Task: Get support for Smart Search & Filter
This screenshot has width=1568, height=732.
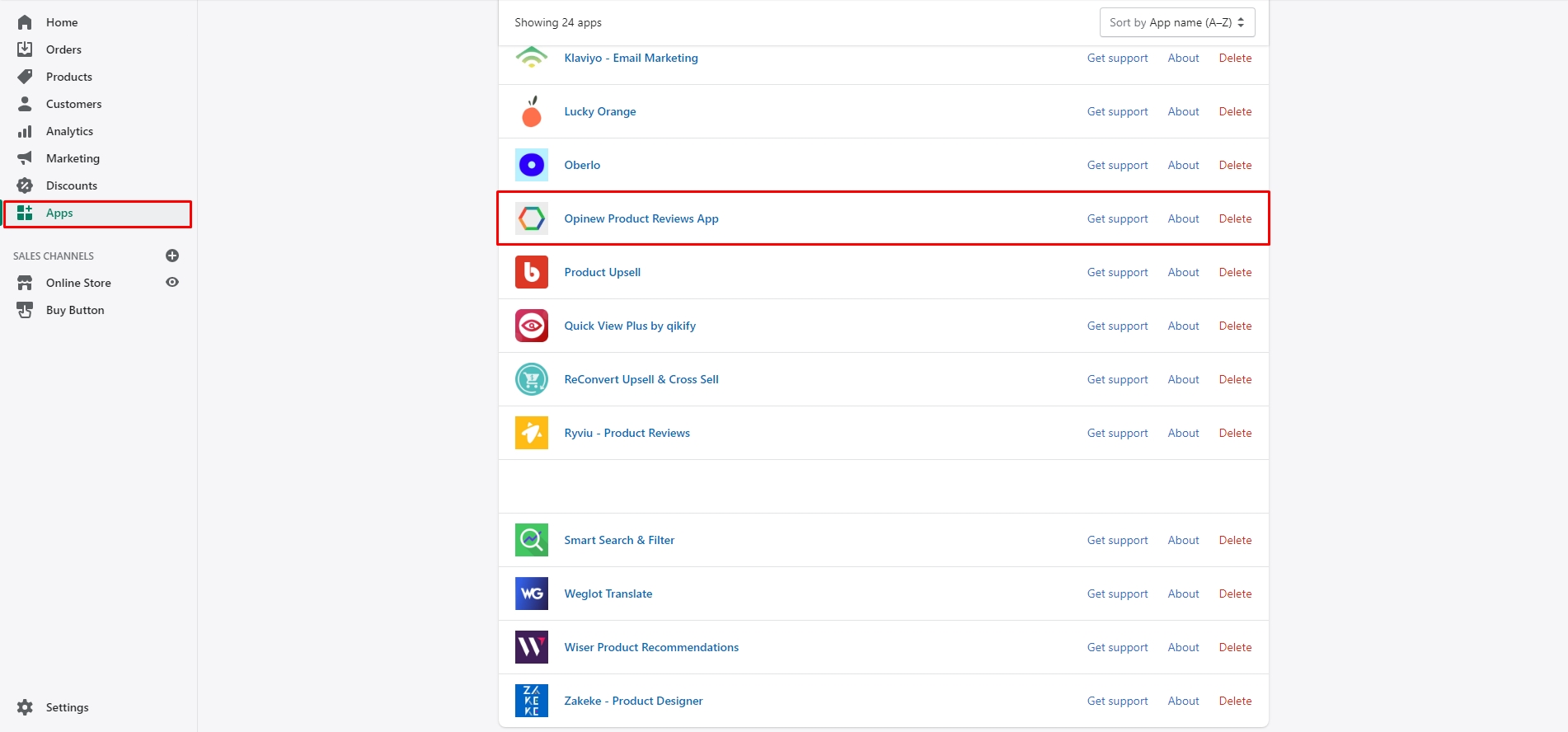Action: tap(1117, 540)
